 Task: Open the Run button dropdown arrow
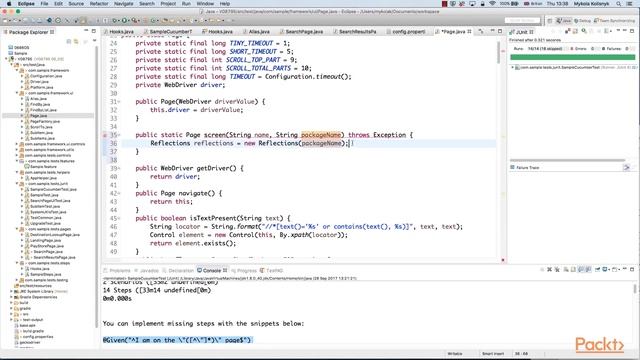point(129,20)
